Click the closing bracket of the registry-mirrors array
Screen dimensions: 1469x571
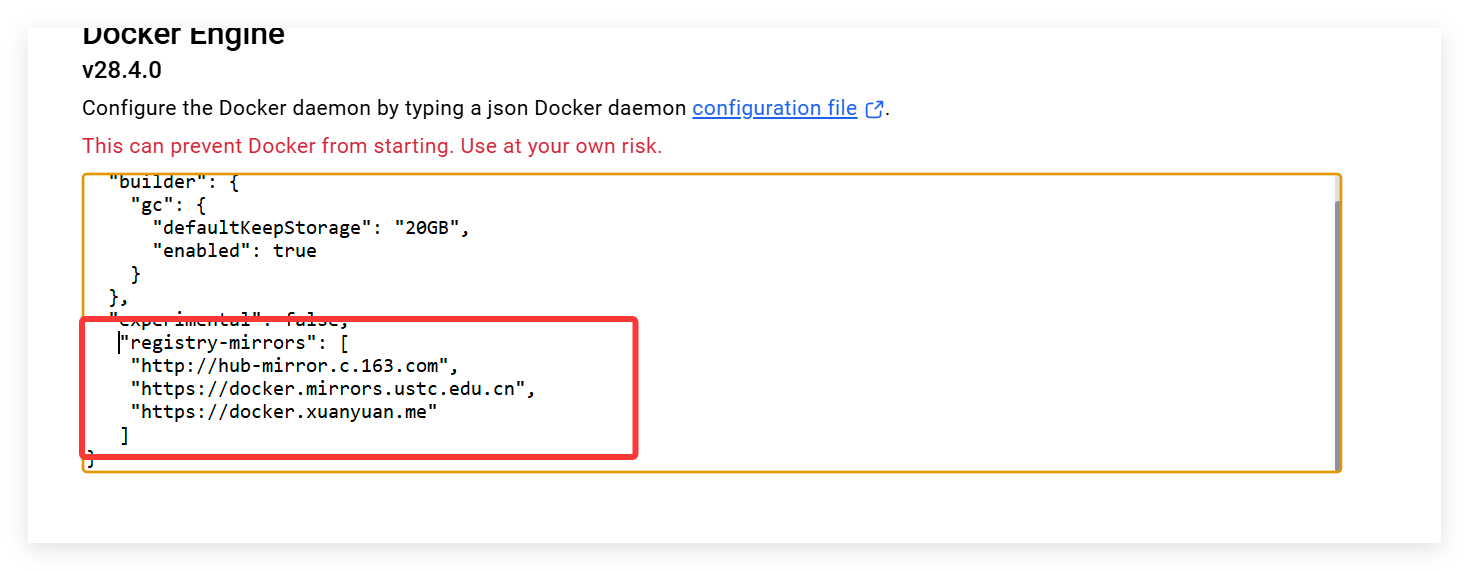125,436
